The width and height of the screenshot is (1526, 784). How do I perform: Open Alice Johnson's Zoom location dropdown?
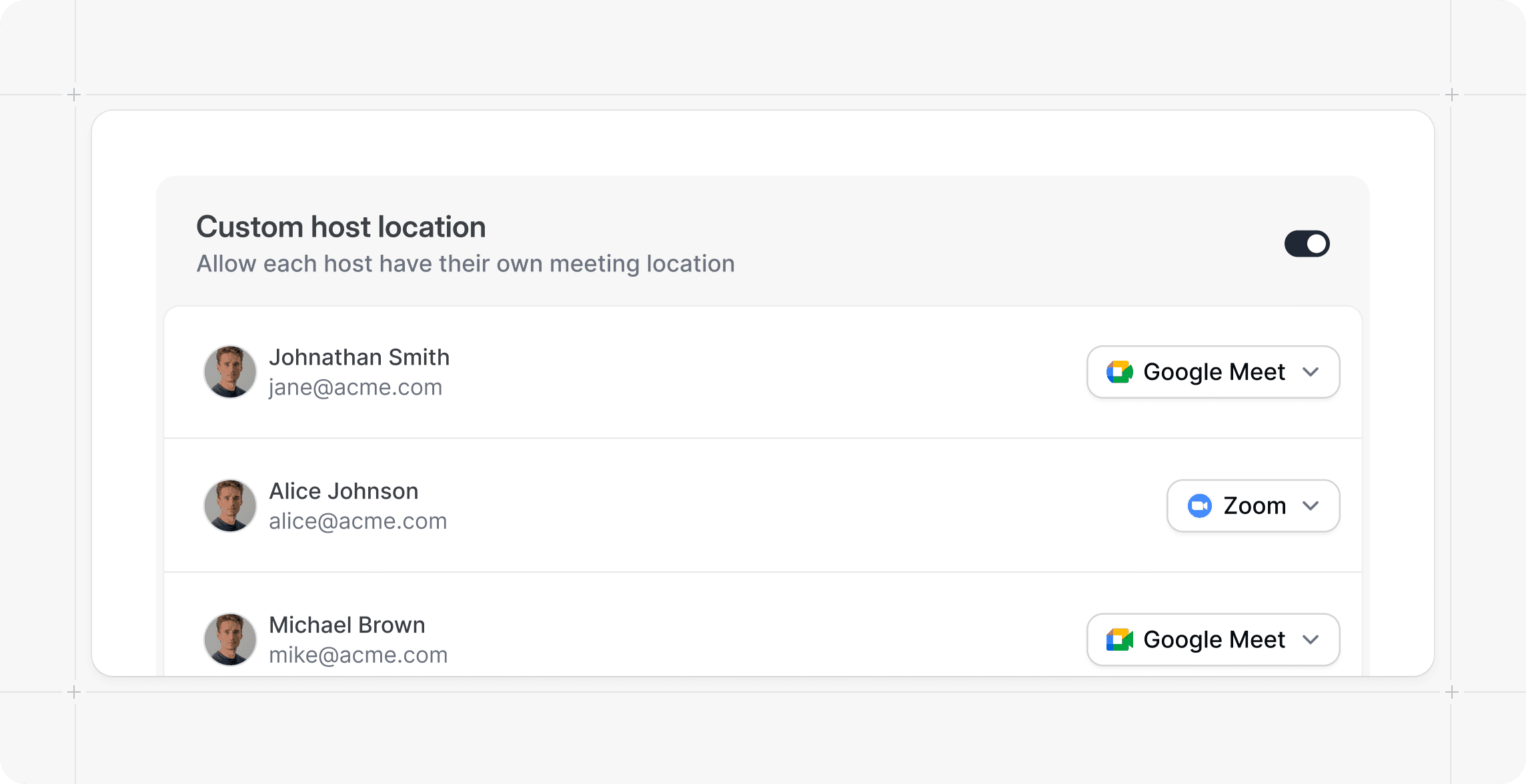[x=1253, y=506]
